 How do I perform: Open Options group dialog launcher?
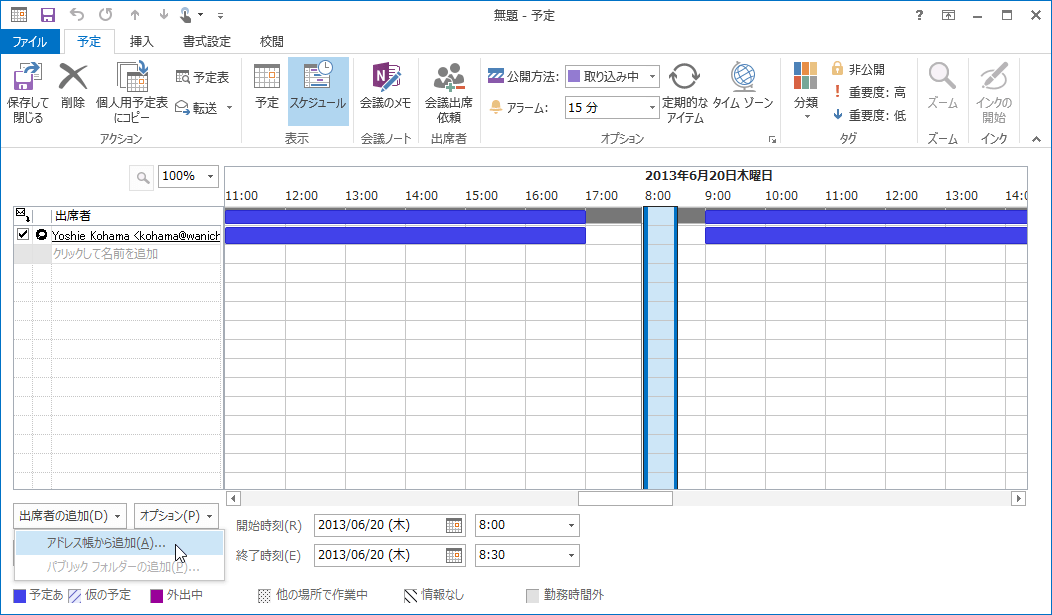pyautogui.click(x=772, y=139)
